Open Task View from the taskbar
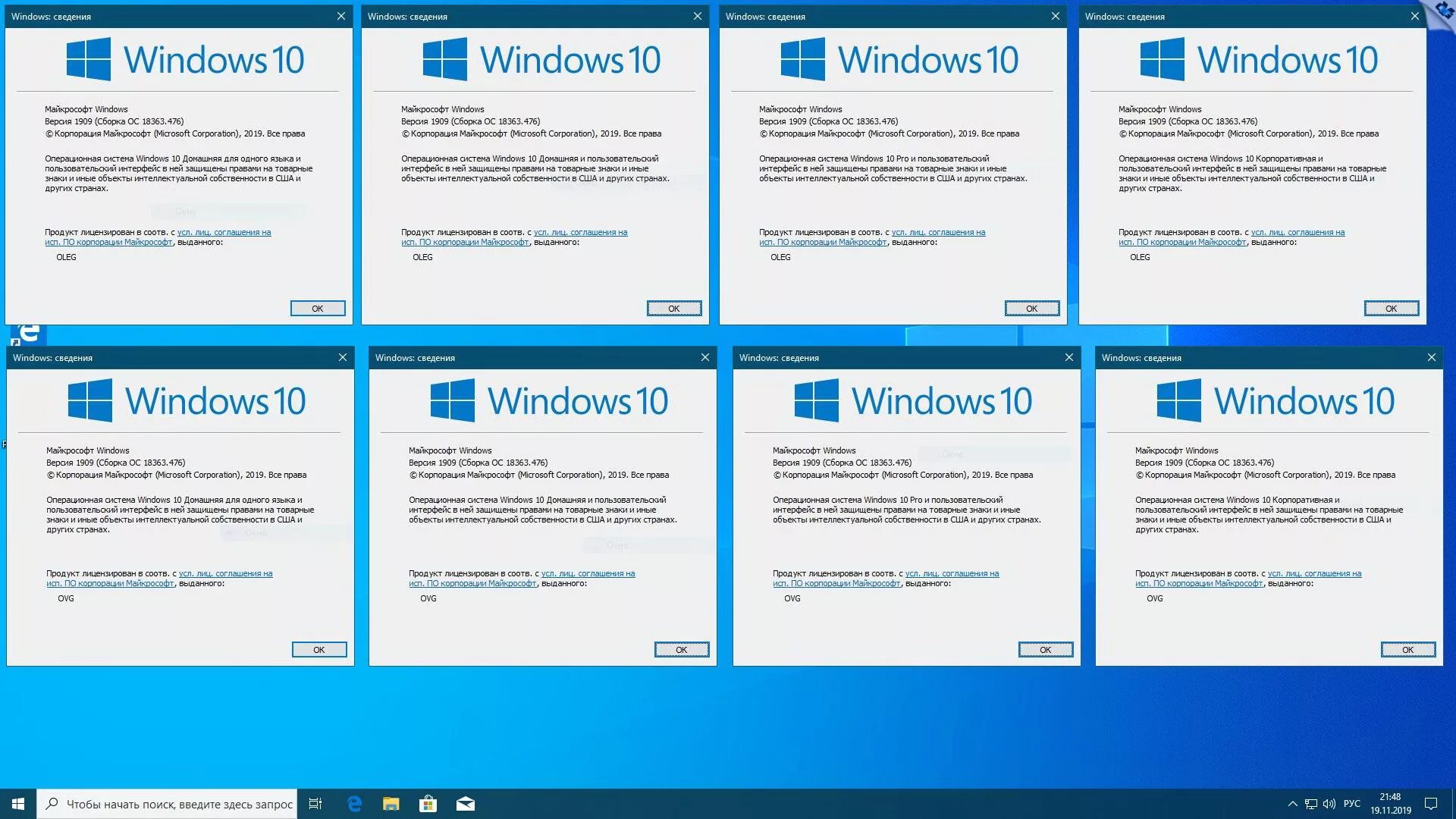This screenshot has width=1456, height=819. point(315,803)
